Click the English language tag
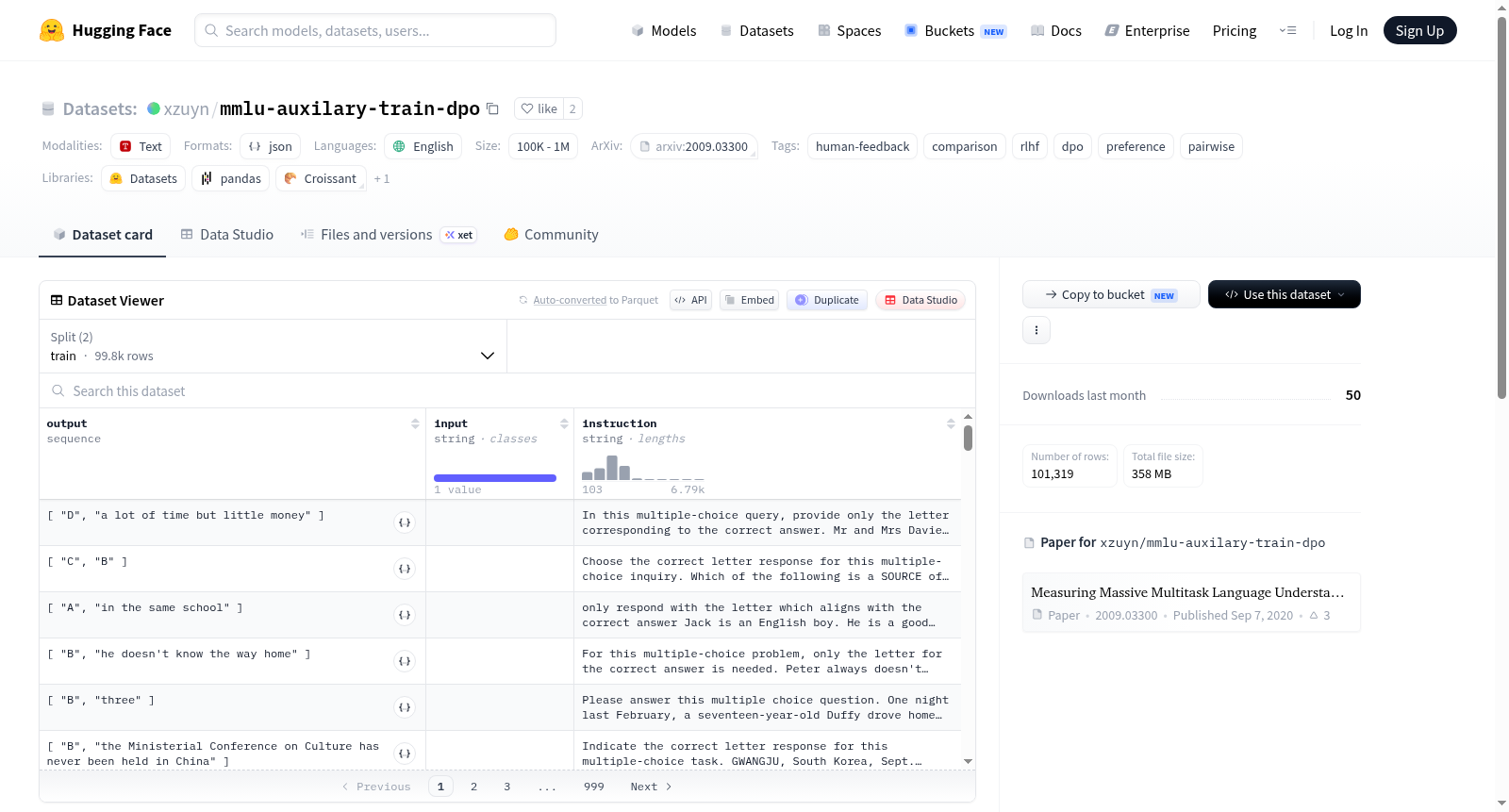 423,146
